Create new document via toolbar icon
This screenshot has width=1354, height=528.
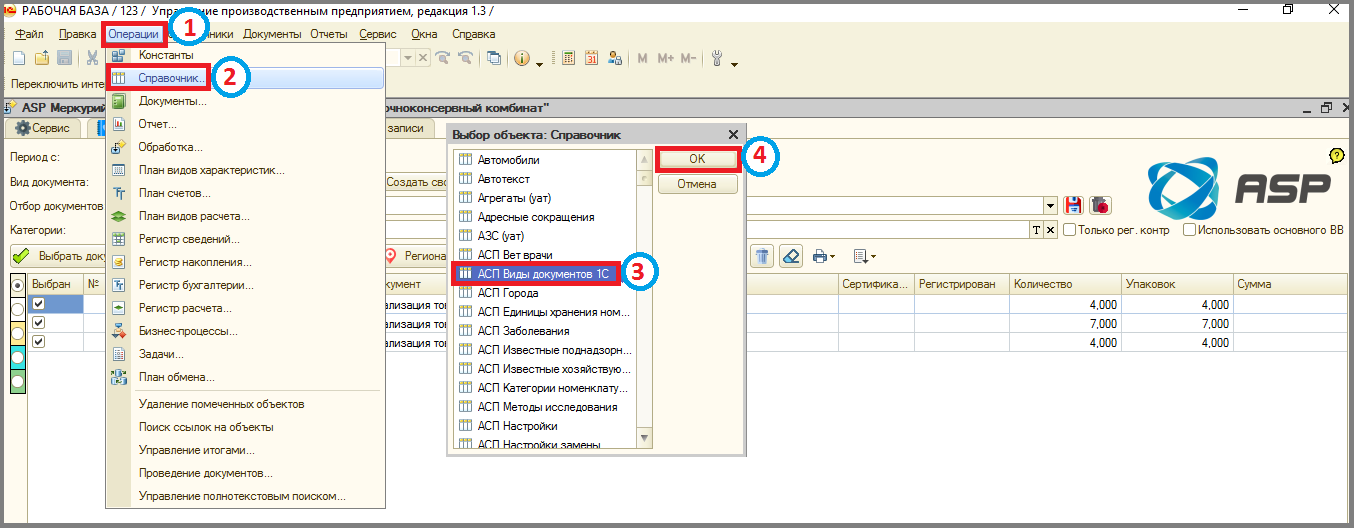click(x=18, y=58)
